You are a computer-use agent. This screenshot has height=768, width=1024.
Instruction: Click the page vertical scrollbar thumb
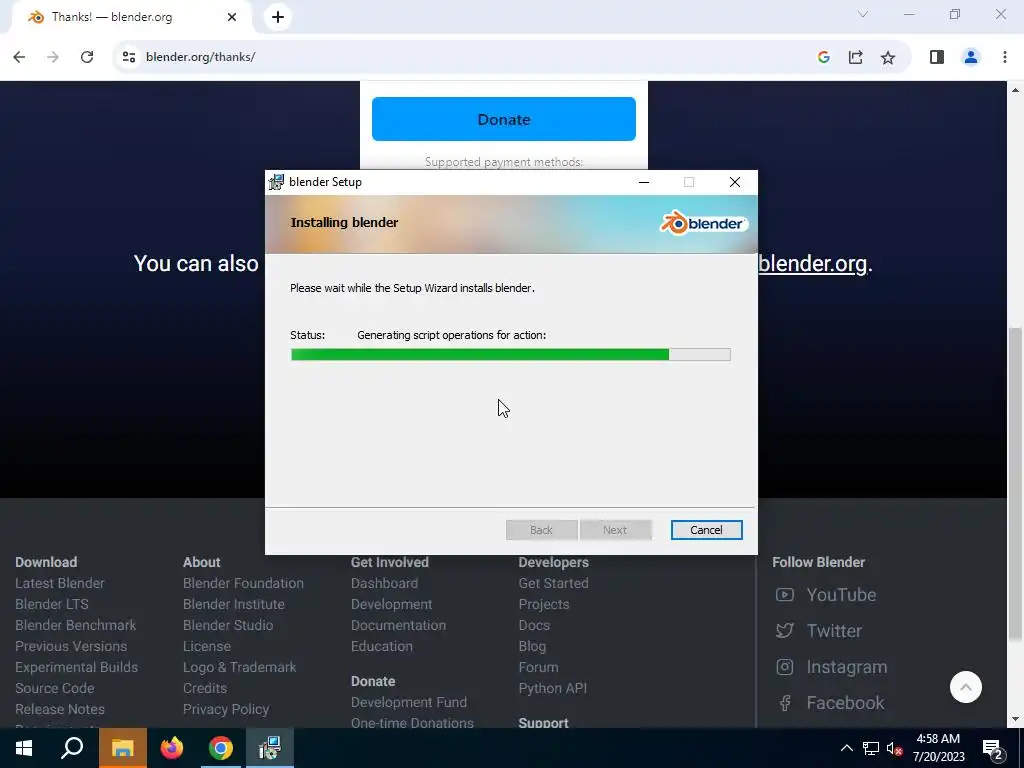coord(1015,485)
